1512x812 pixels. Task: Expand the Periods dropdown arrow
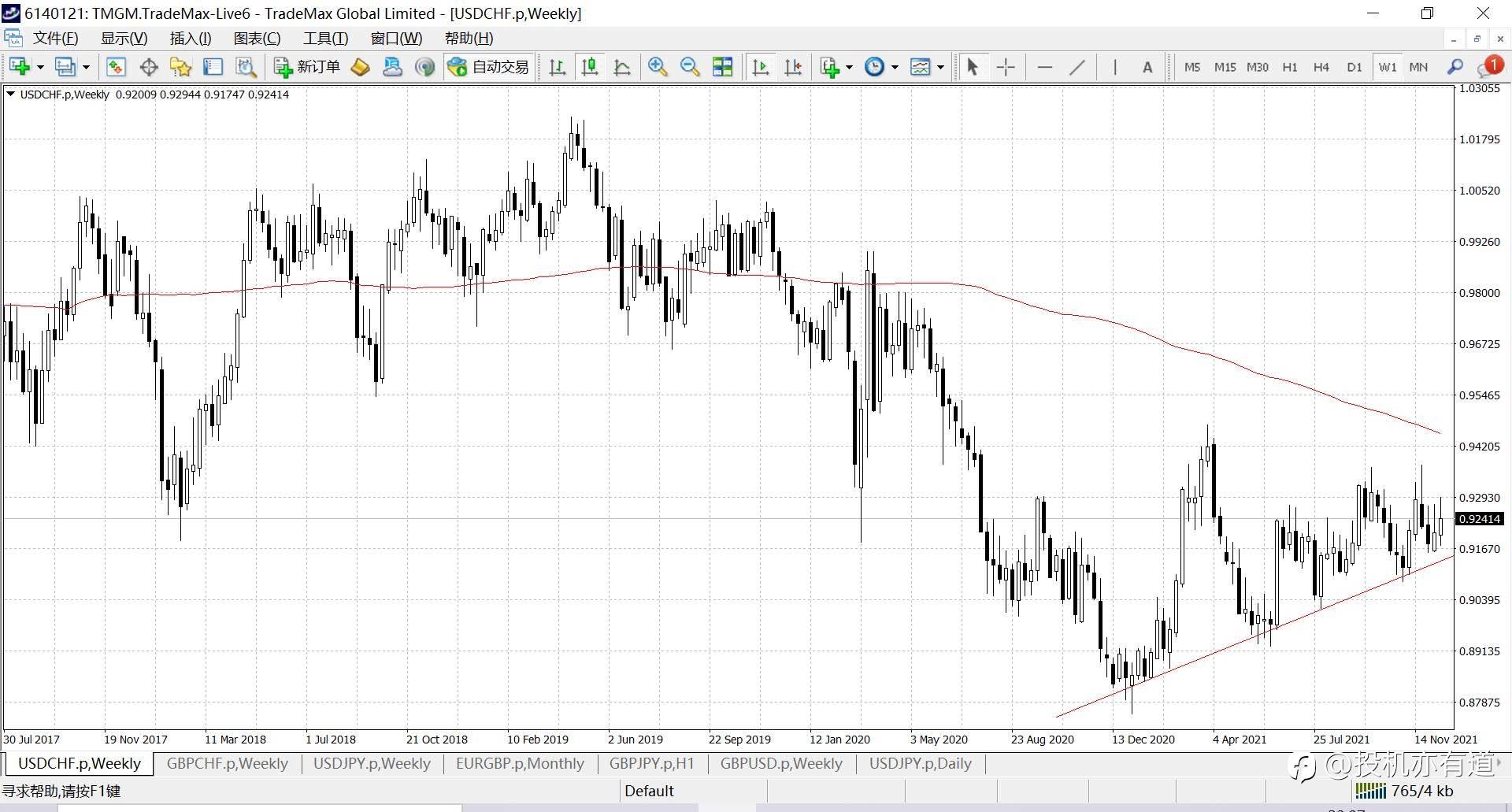point(895,67)
